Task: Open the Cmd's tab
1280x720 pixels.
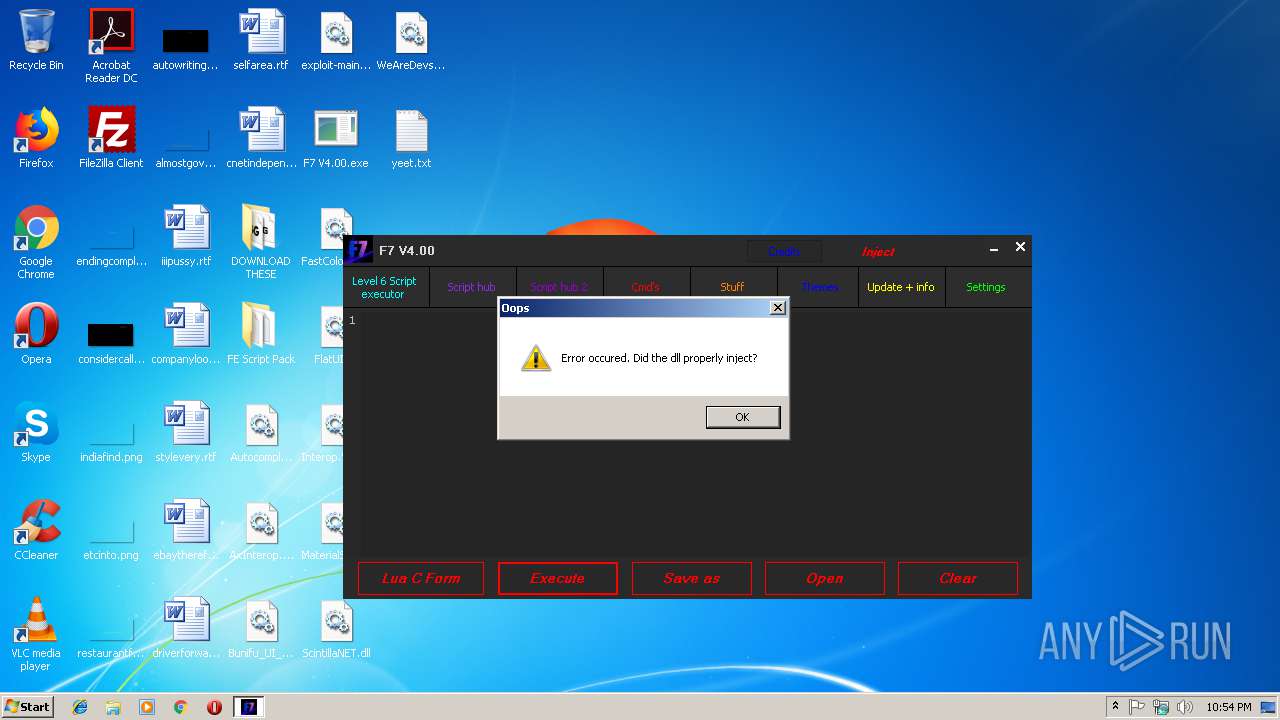Action: 646,287
